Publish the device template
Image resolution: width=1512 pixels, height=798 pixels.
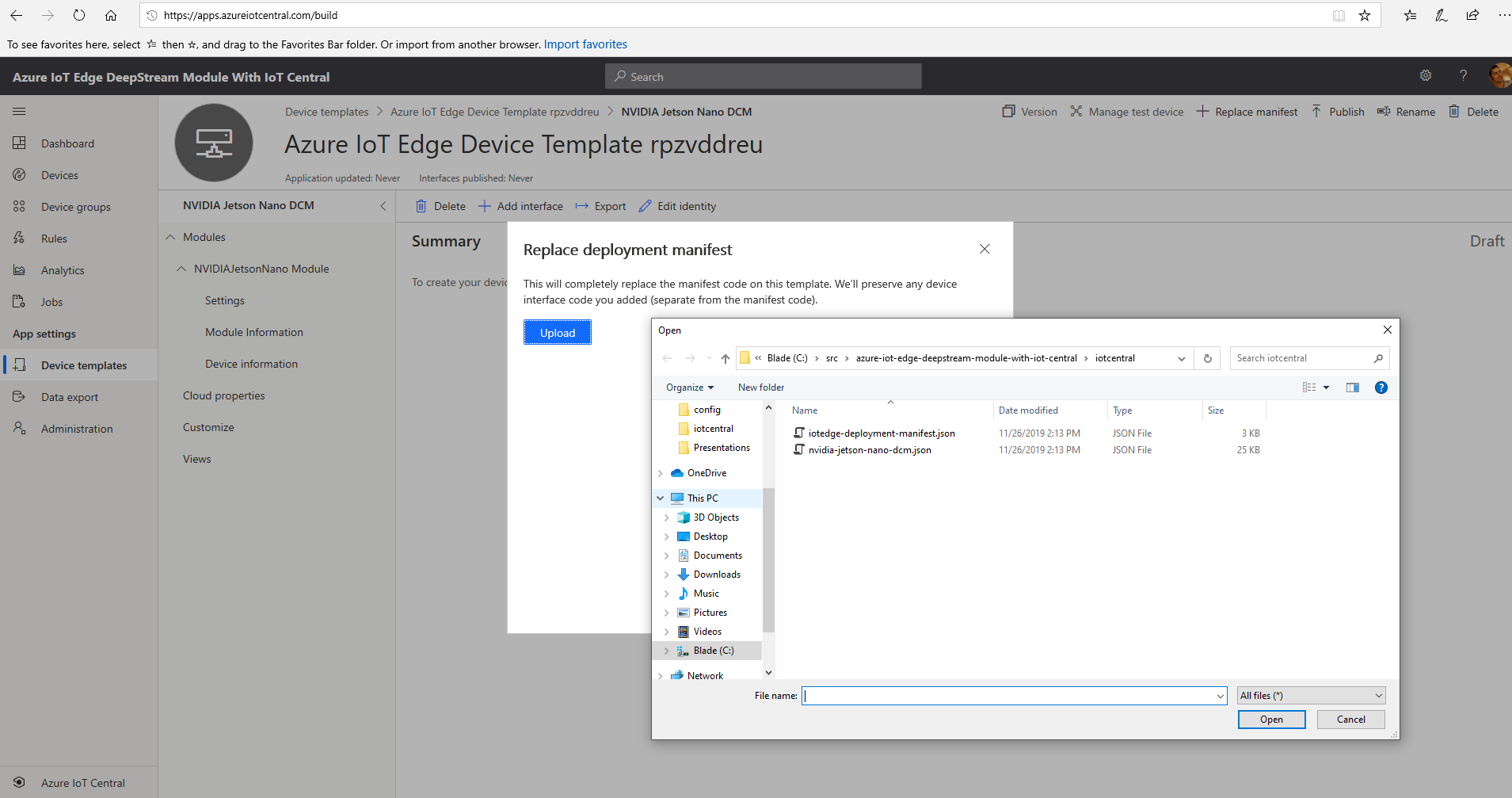(1338, 112)
